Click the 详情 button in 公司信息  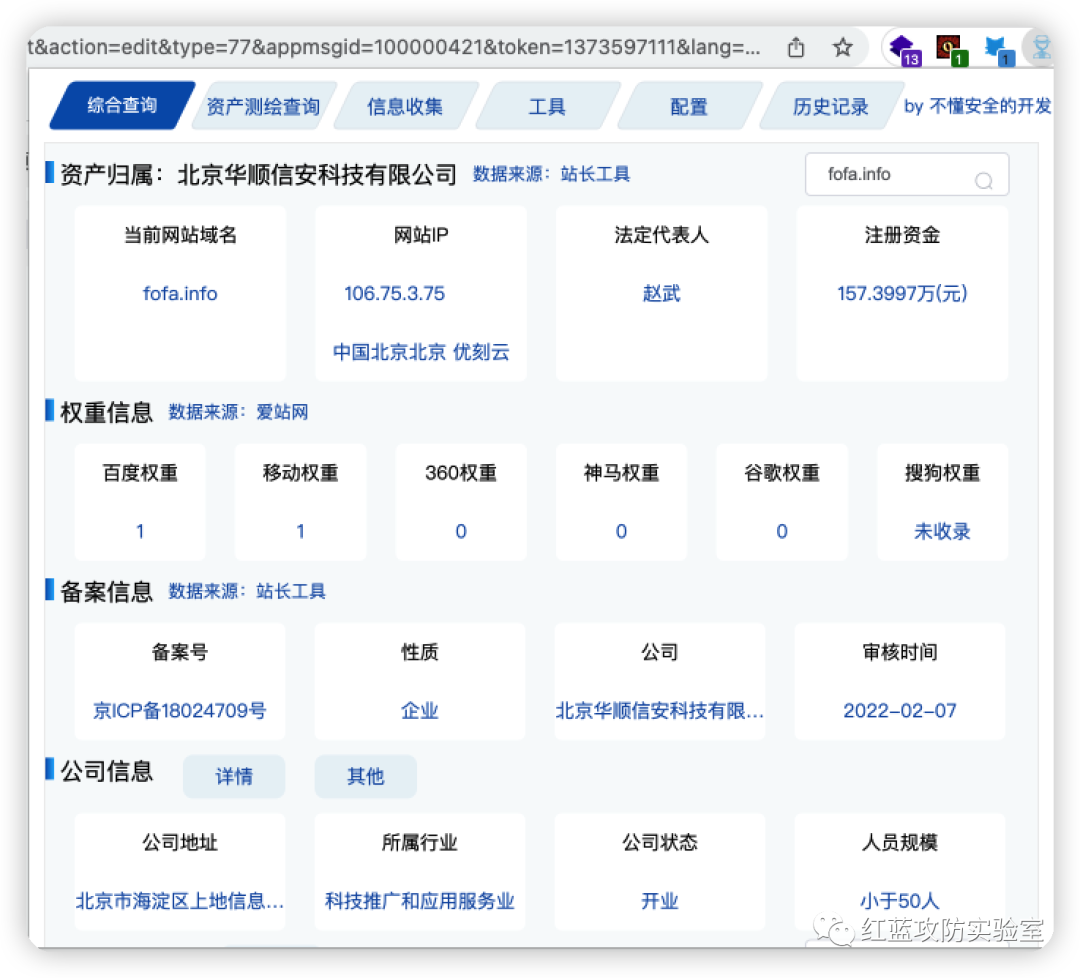click(x=234, y=776)
